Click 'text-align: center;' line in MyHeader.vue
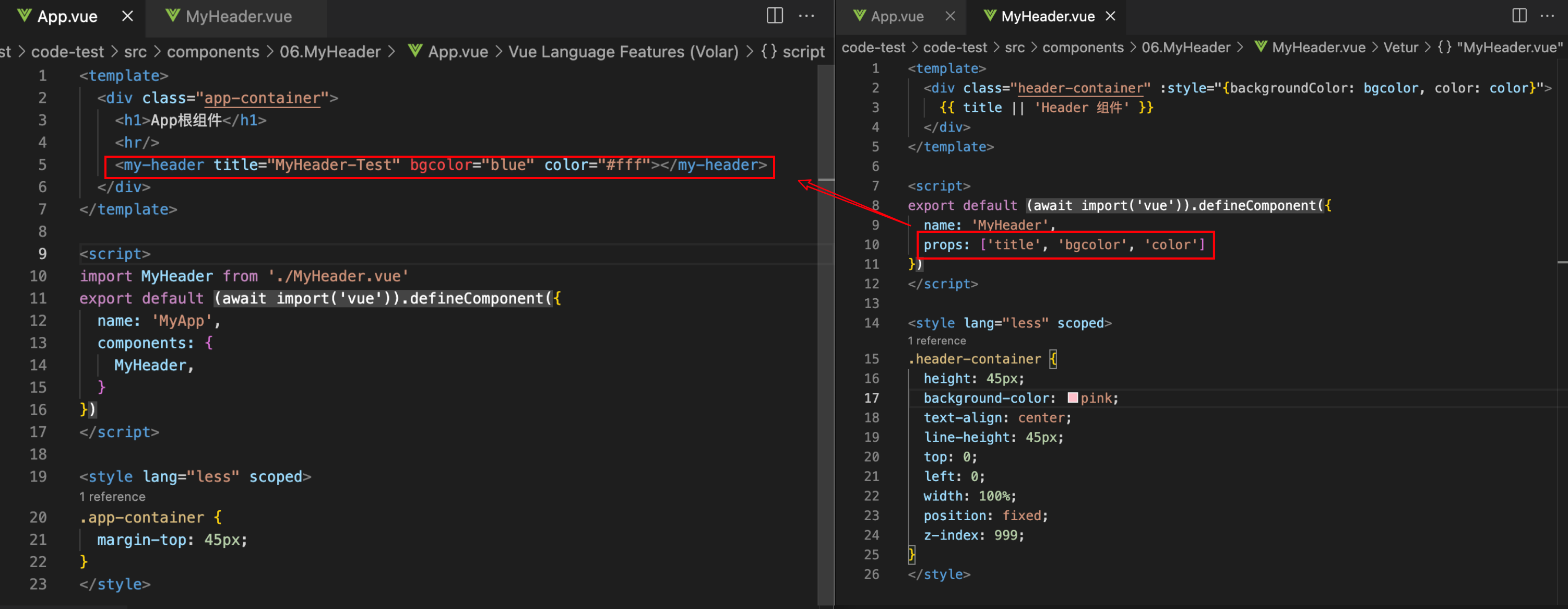This screenshot has width=1568, height=609. (x=997, y=418)
